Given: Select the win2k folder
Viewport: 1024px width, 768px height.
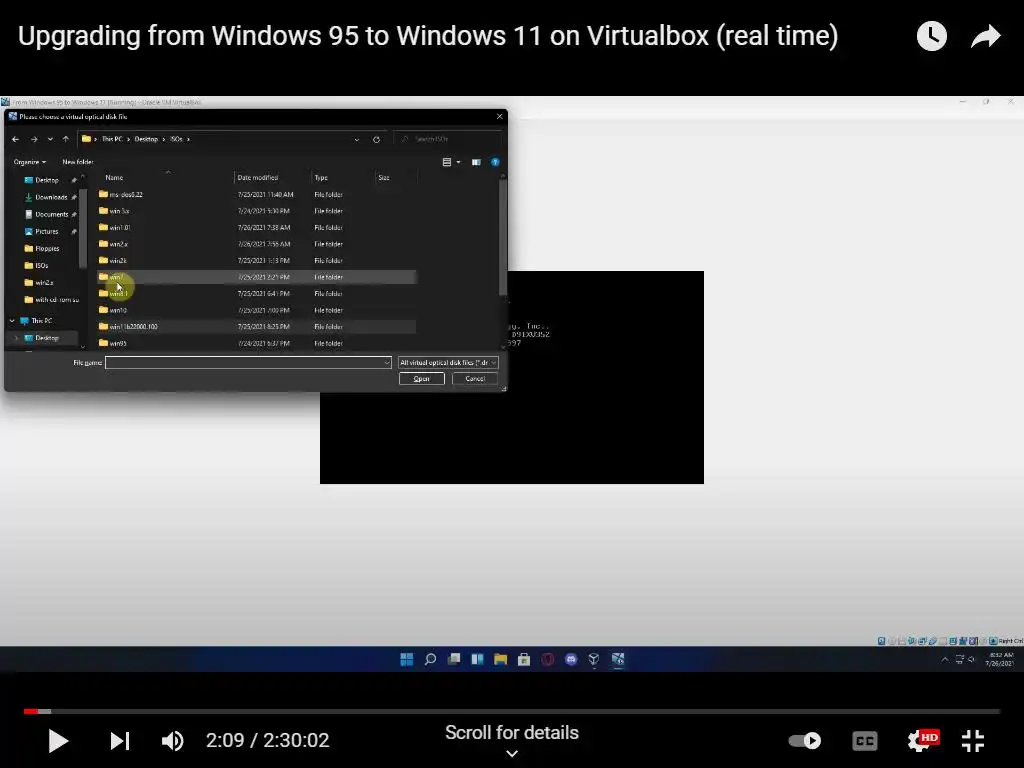Looking at the screenshot, I should pos(118,261).
